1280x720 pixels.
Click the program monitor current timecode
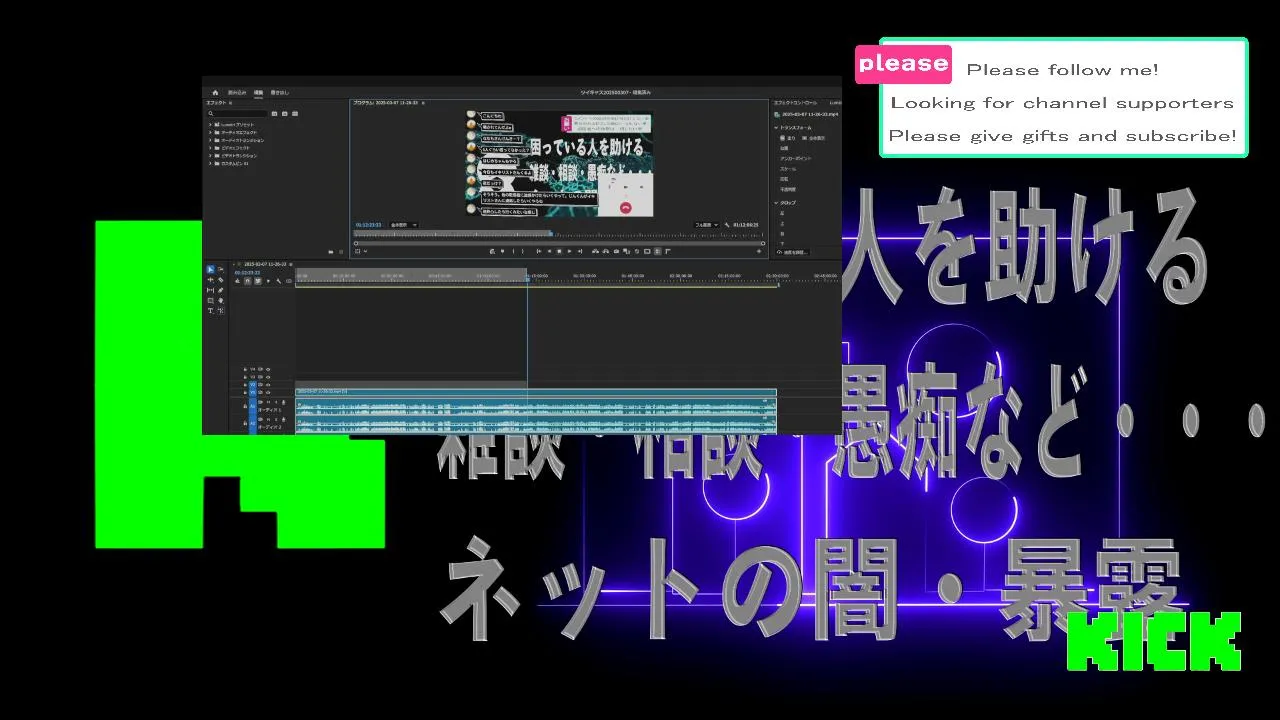click(x=368, y=225)
